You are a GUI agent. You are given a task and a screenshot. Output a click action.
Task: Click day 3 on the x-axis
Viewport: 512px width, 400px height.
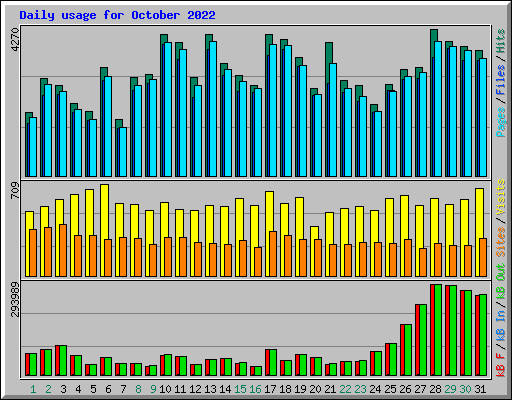[63, 389]
